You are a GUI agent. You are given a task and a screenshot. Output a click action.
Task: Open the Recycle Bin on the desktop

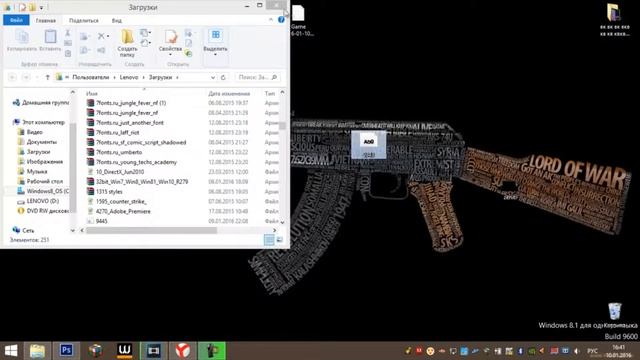coord(615,311)
